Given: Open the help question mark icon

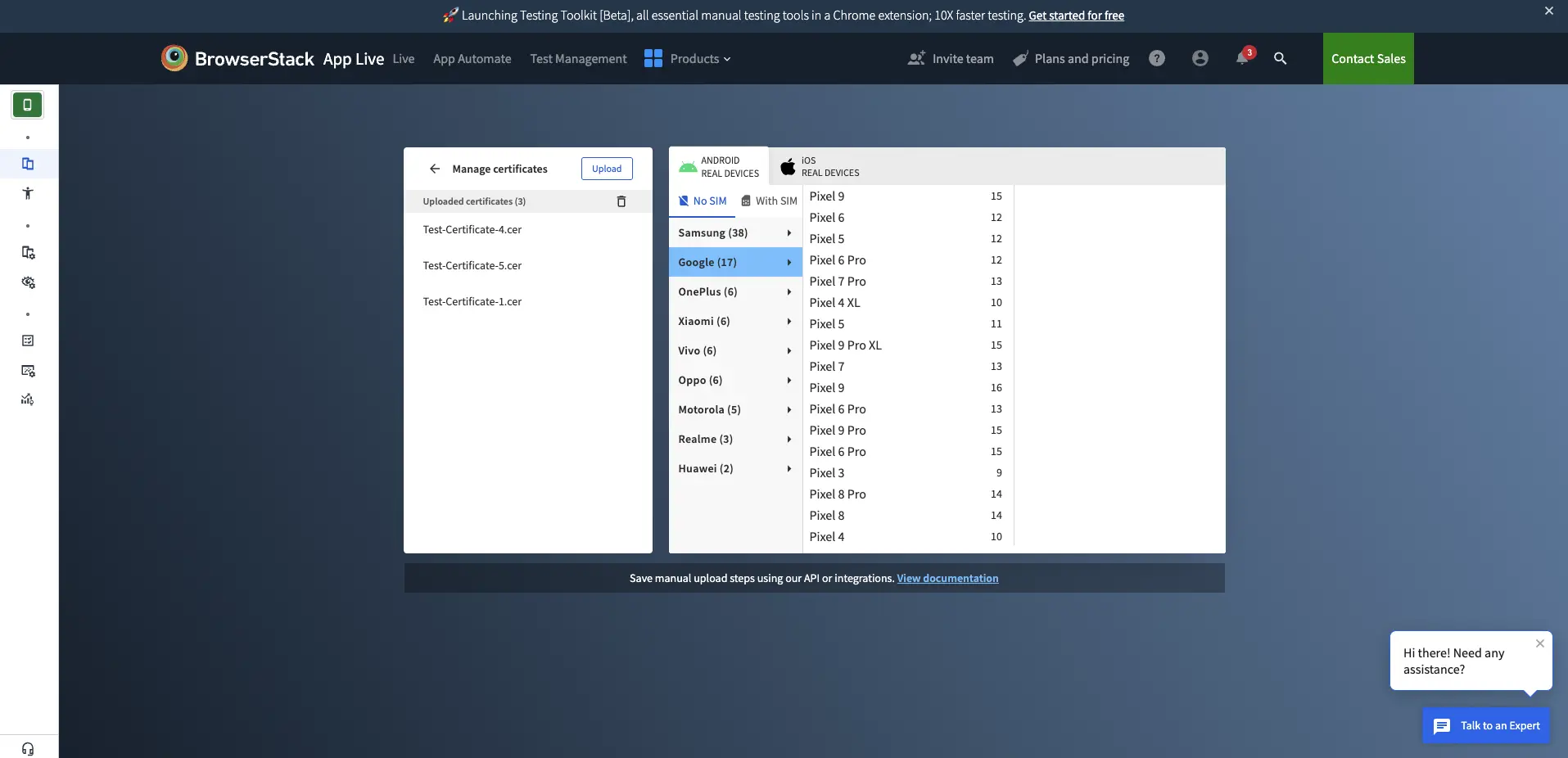Looking at the screenshot, I should click(x=1156, y=58).
